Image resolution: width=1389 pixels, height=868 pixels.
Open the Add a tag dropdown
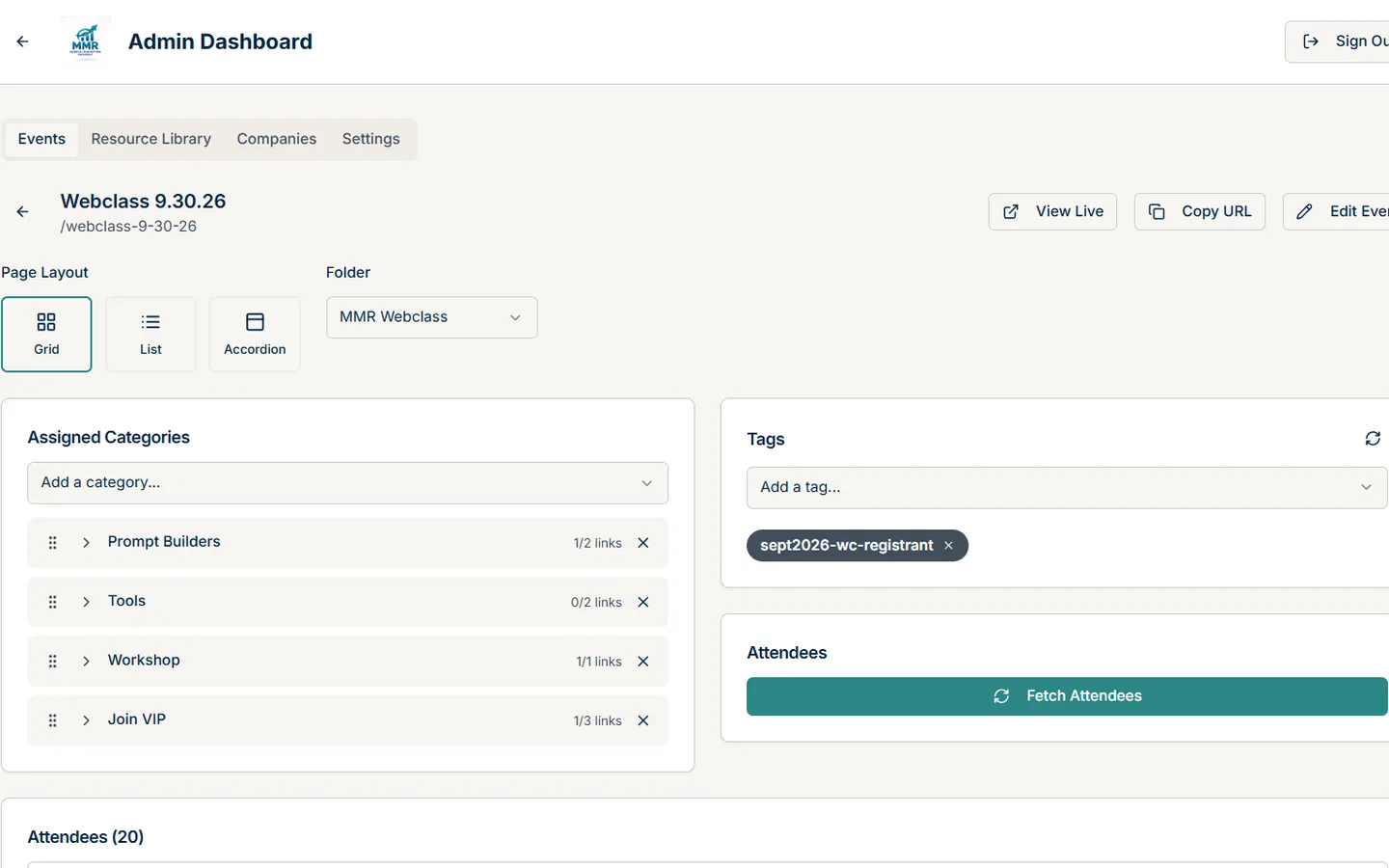1067,488
